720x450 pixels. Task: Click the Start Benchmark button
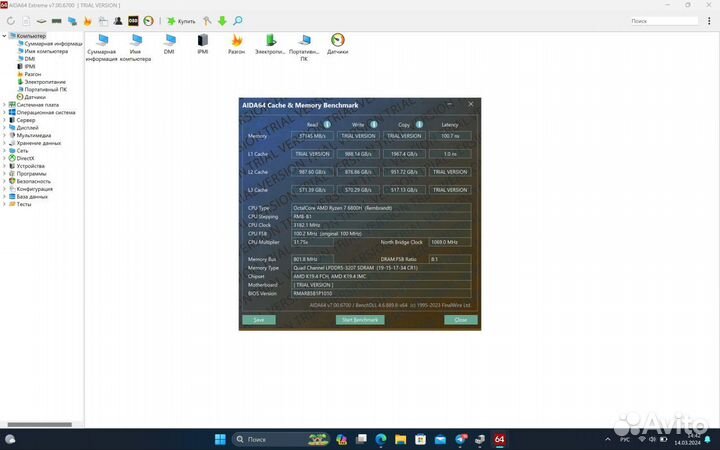(360, 320)
